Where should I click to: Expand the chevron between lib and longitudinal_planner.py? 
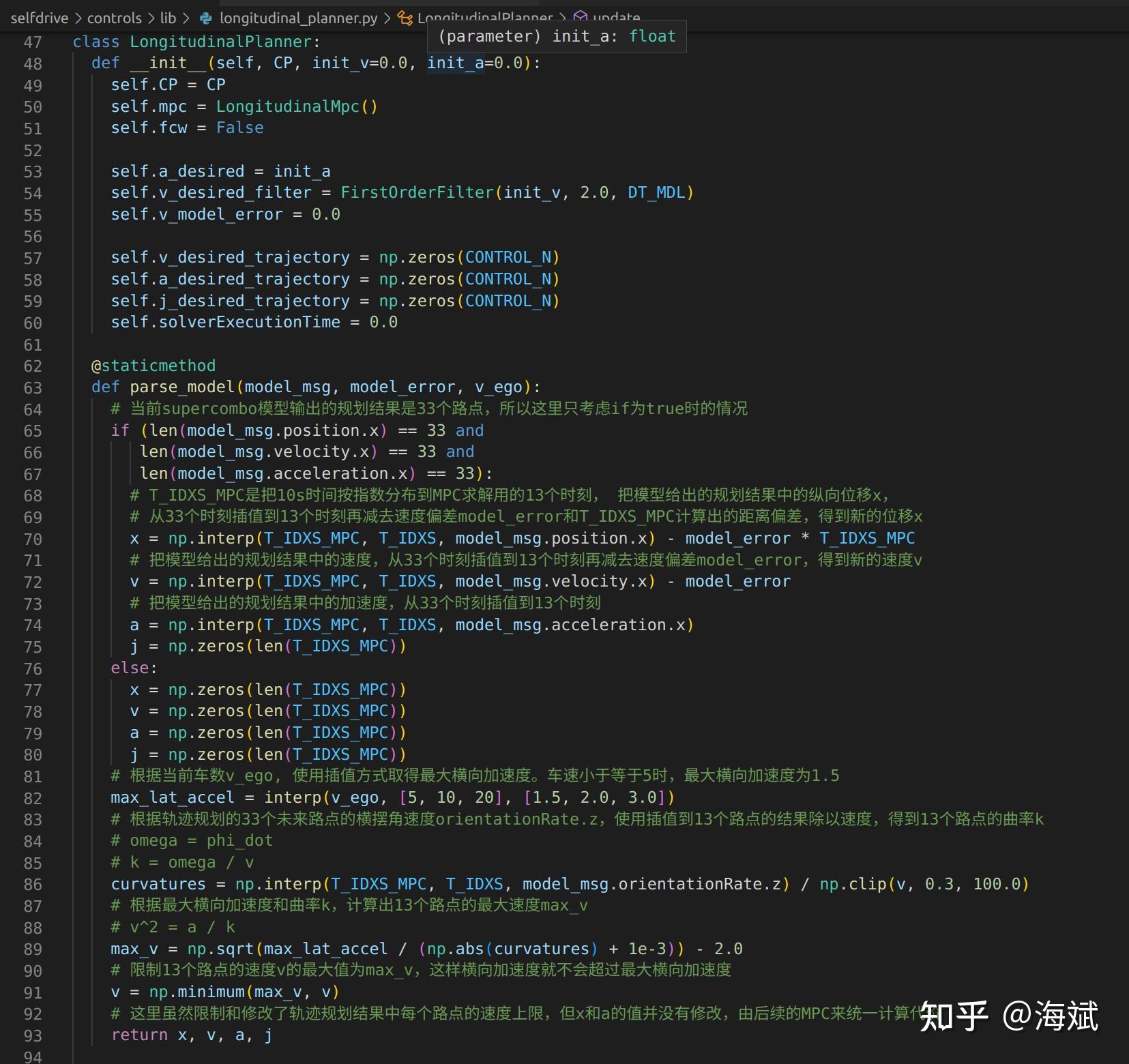pos(186,18)
